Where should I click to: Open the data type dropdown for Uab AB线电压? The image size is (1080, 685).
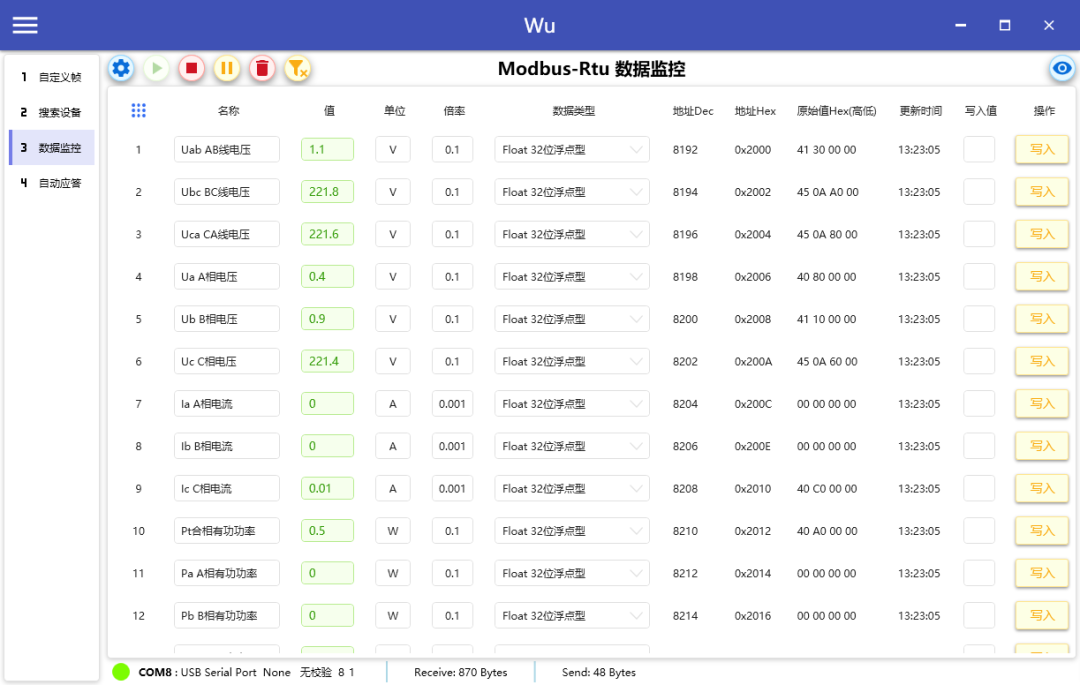pos(571,149)
